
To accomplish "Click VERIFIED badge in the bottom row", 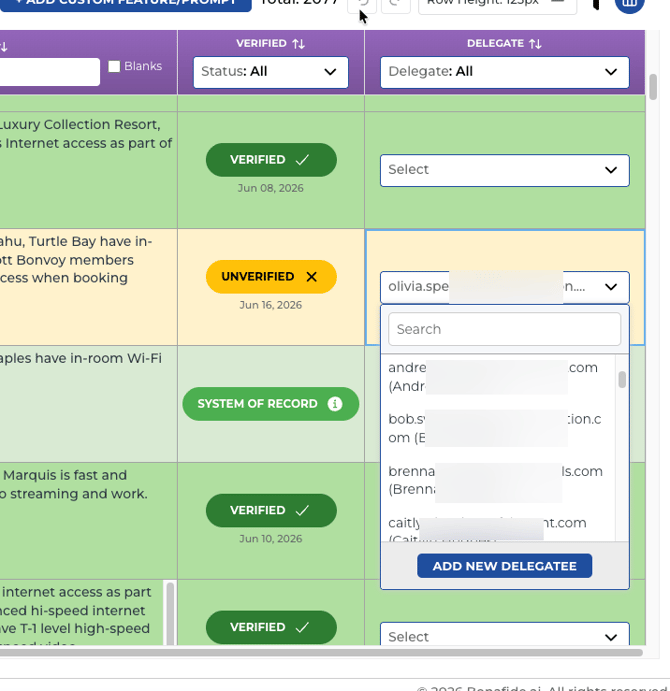I will coord(271,627).
